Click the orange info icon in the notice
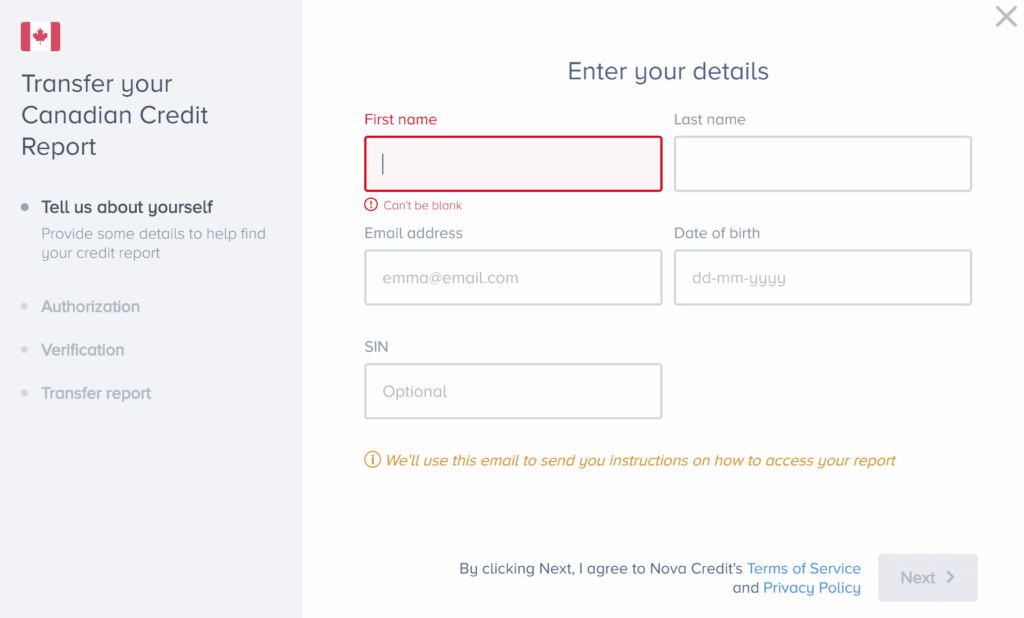The width and height of the screenshot is (1024, 618). tap(372, 460)
